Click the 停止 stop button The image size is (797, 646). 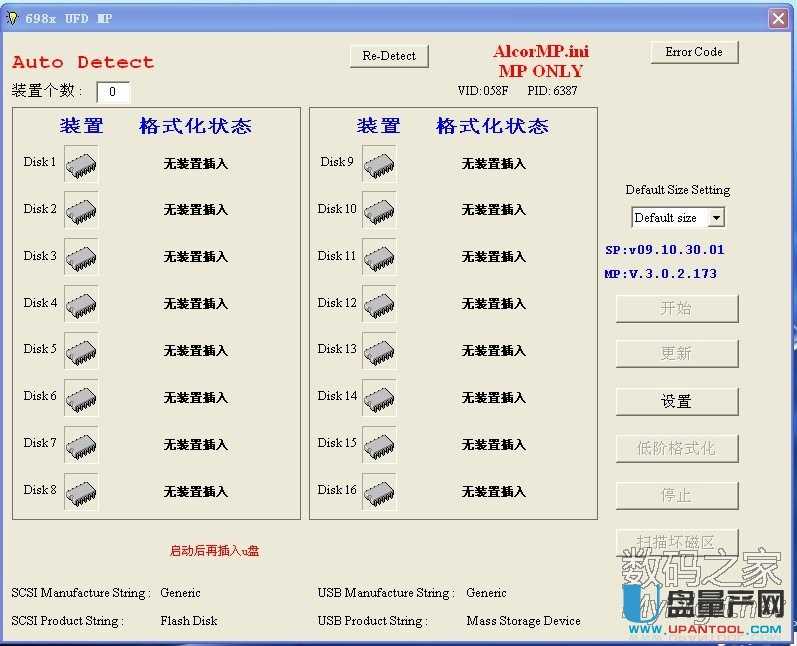click(677, 495)
